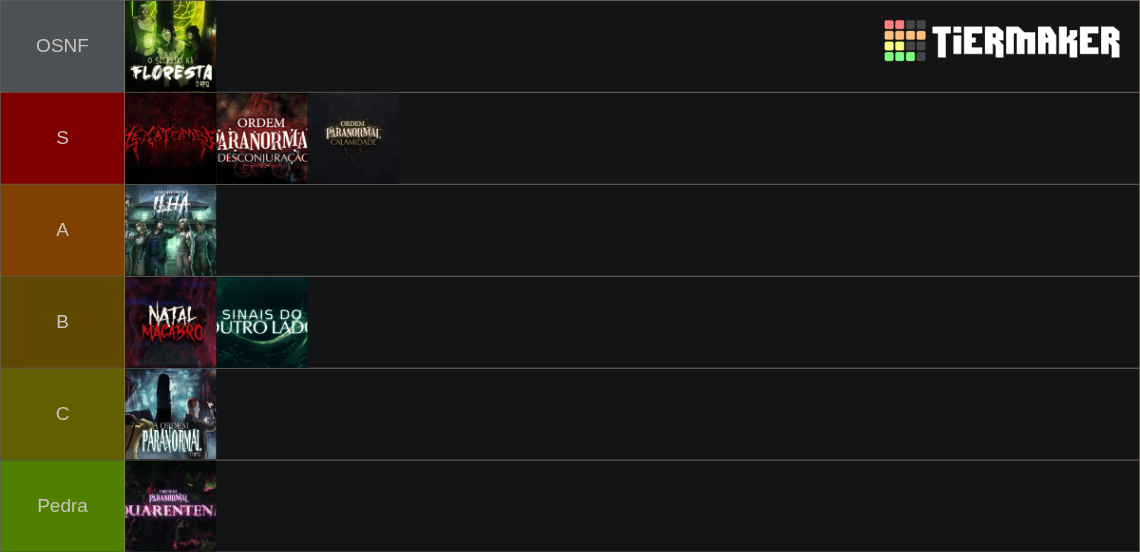The image size is (1140, 552).
Task: Click empty space in the C tier row
Action: click(678, 414)
